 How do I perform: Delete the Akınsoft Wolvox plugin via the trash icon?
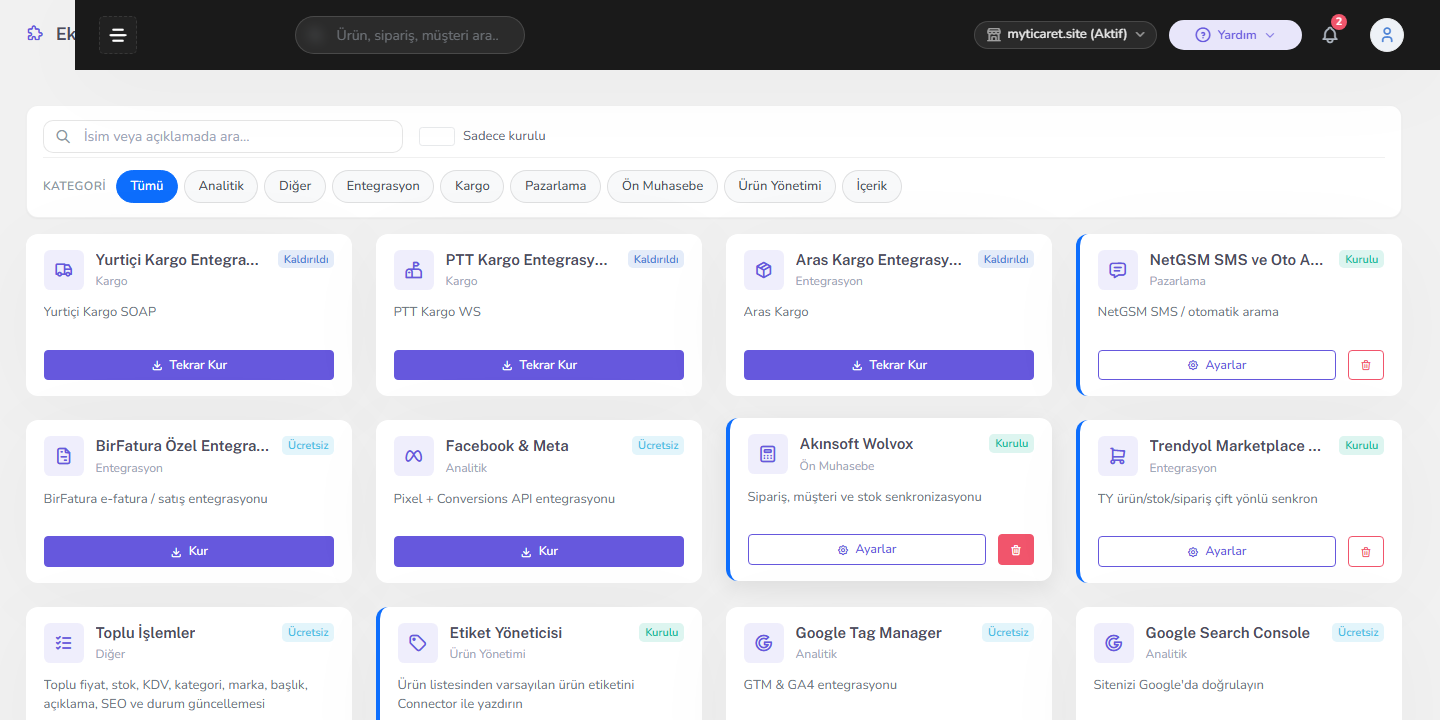click(x=1016, y=549)
